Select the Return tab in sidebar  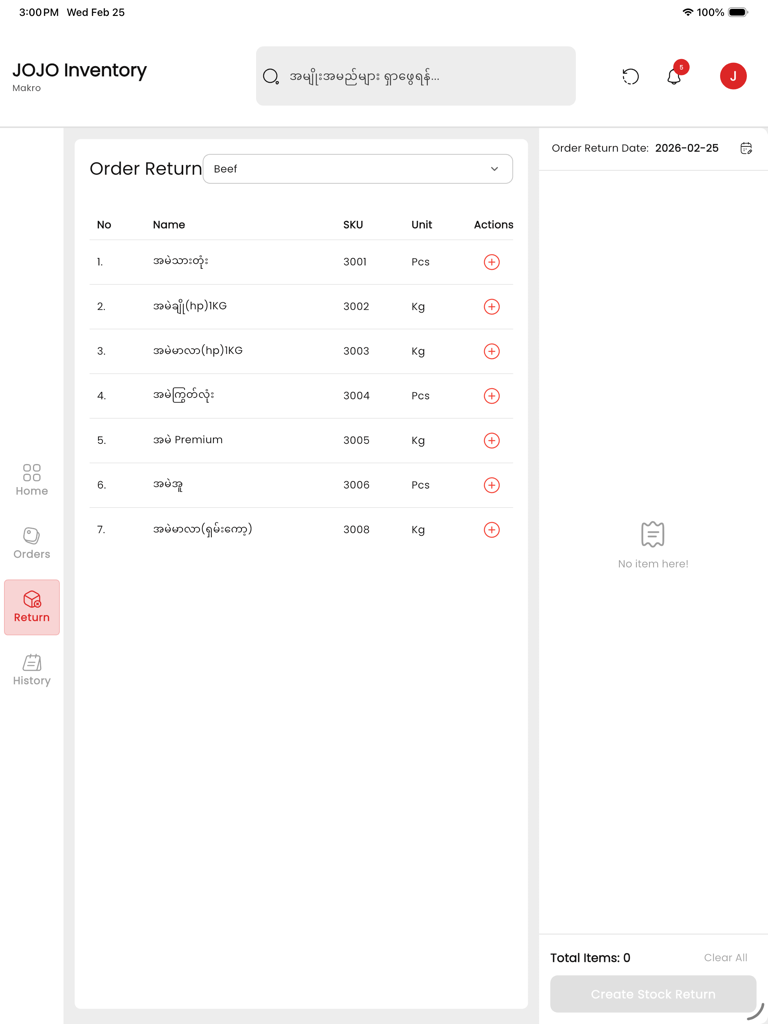[x=32, y=607]
